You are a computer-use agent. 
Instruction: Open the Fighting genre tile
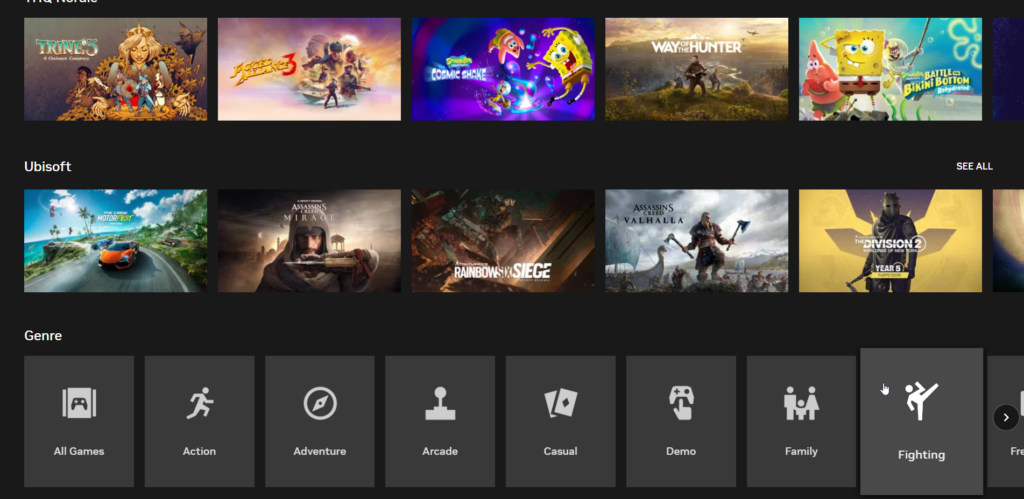click(921, 421)
